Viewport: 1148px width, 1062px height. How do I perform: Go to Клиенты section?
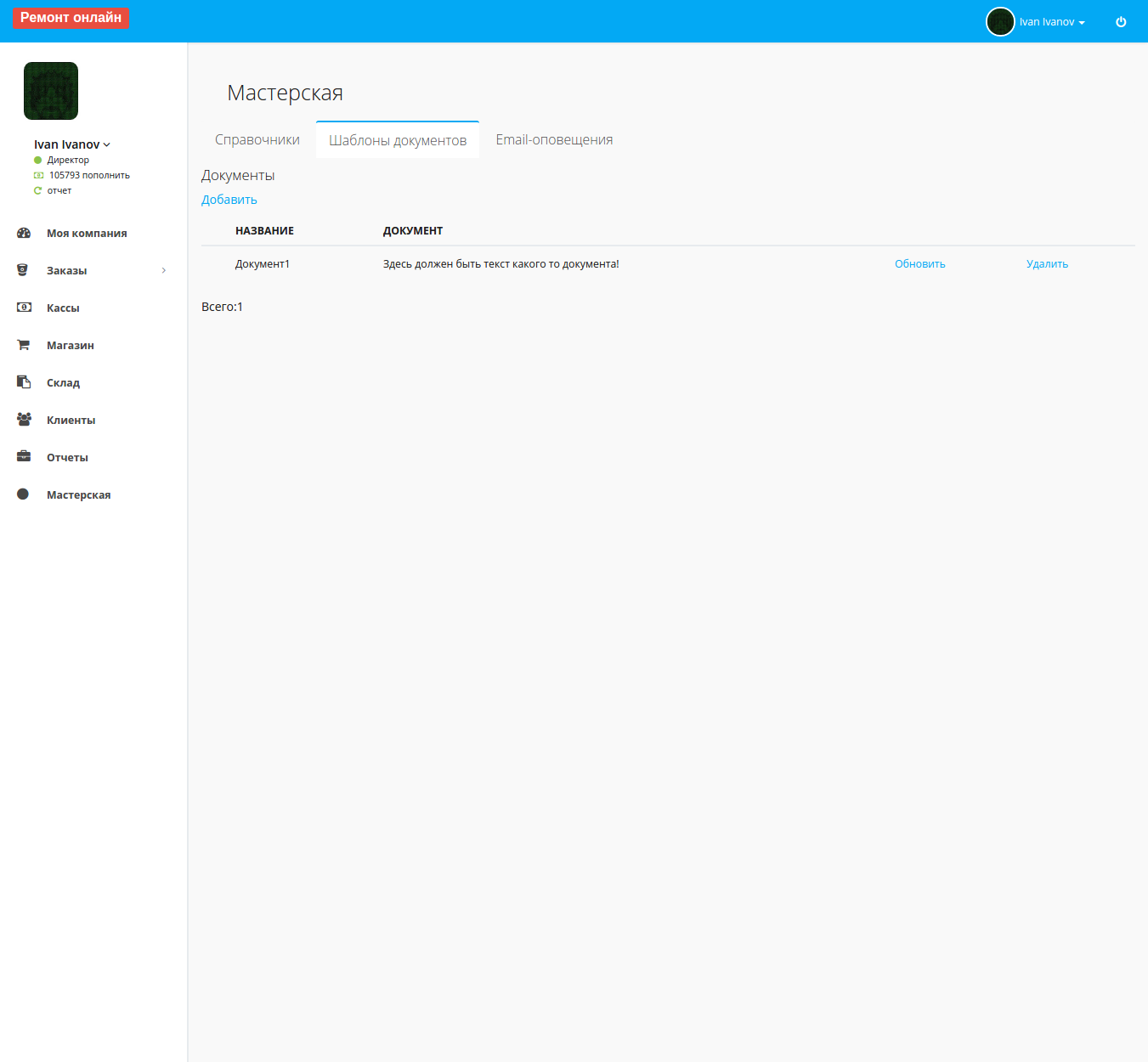coord(71,420)
